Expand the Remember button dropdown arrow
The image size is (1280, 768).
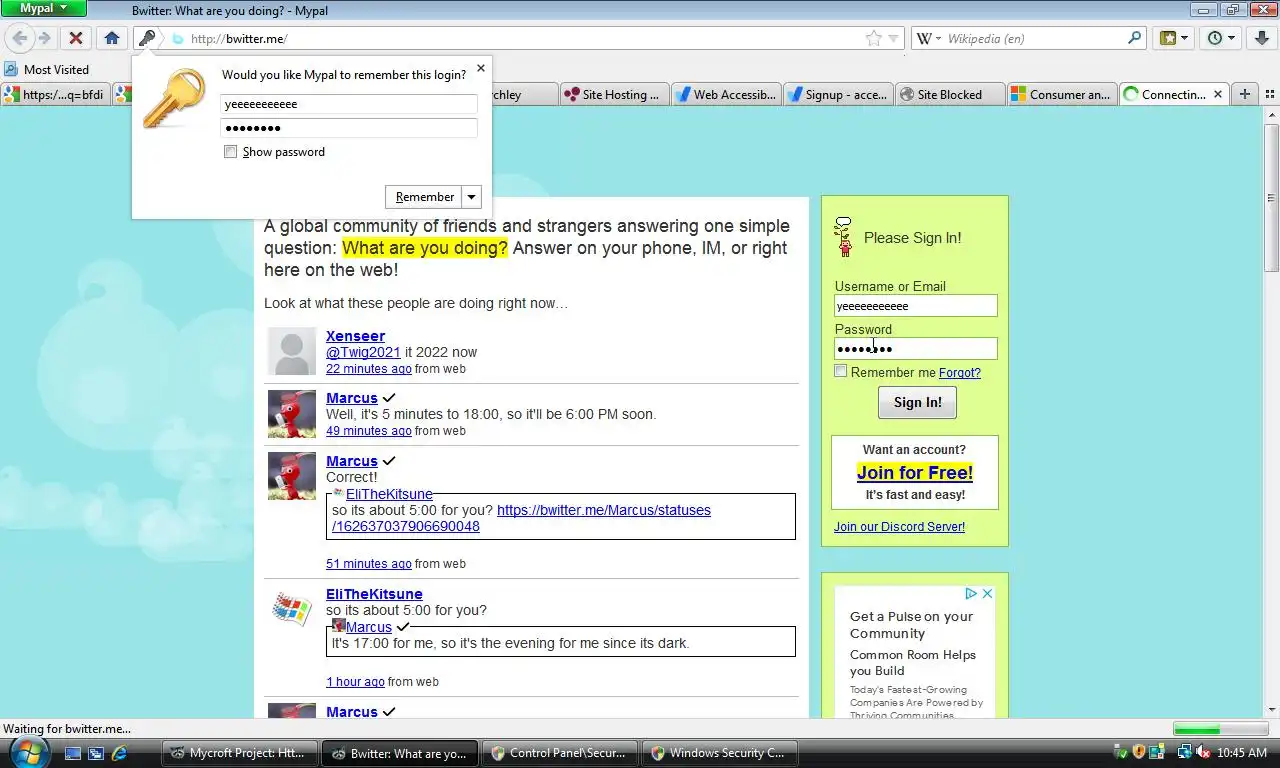tap(472, 197)
